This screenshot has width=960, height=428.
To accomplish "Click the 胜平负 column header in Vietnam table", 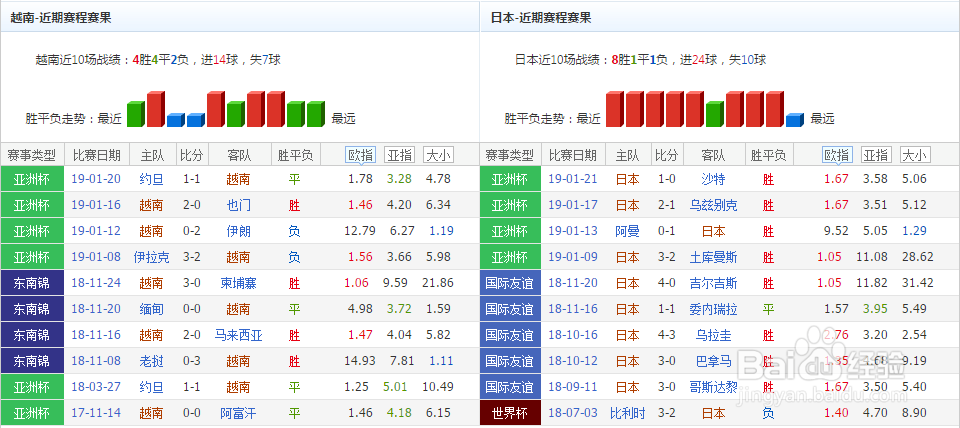I will click(x=295, y=155).
